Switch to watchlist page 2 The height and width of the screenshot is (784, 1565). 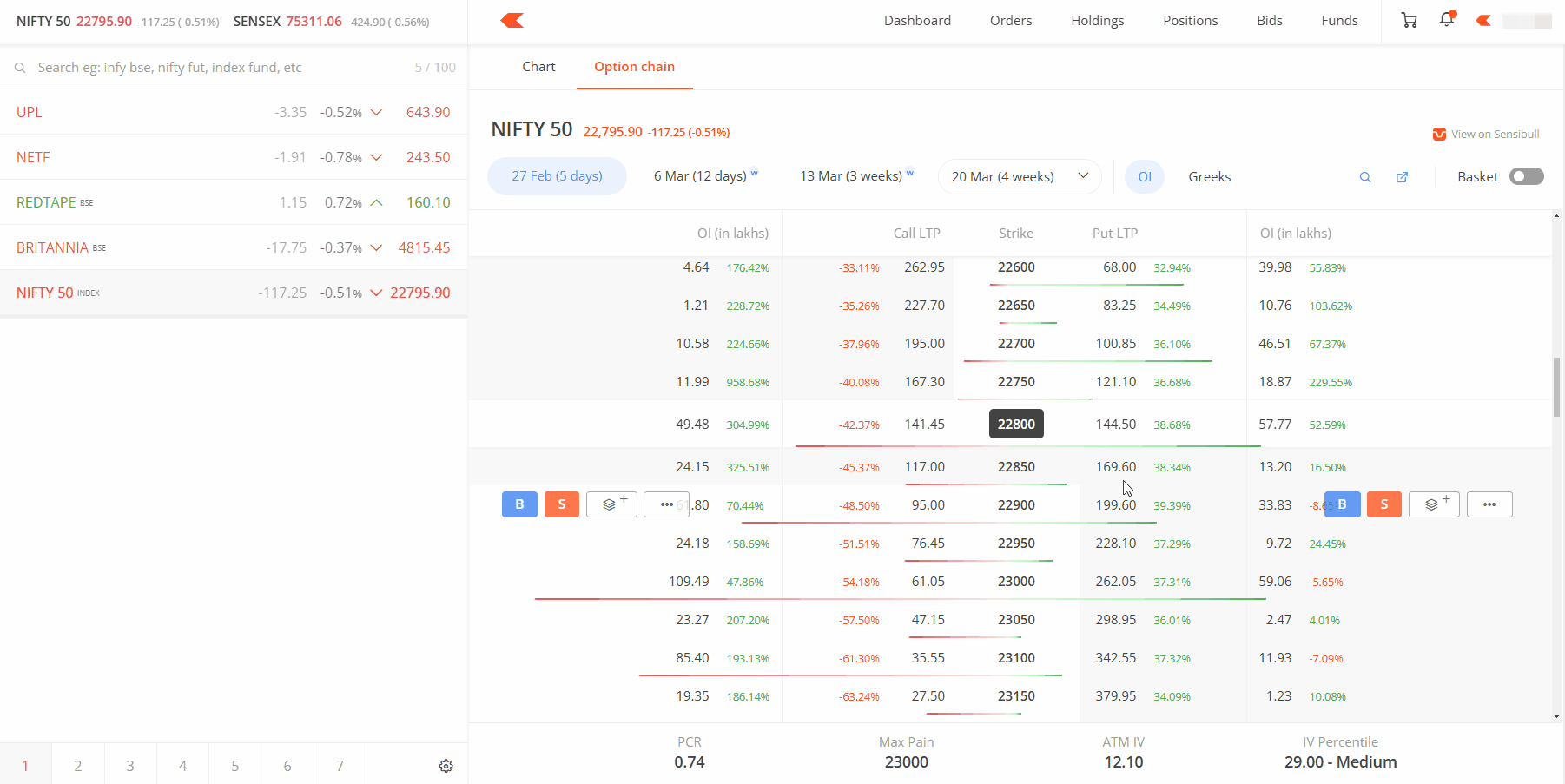pos(78,765)
